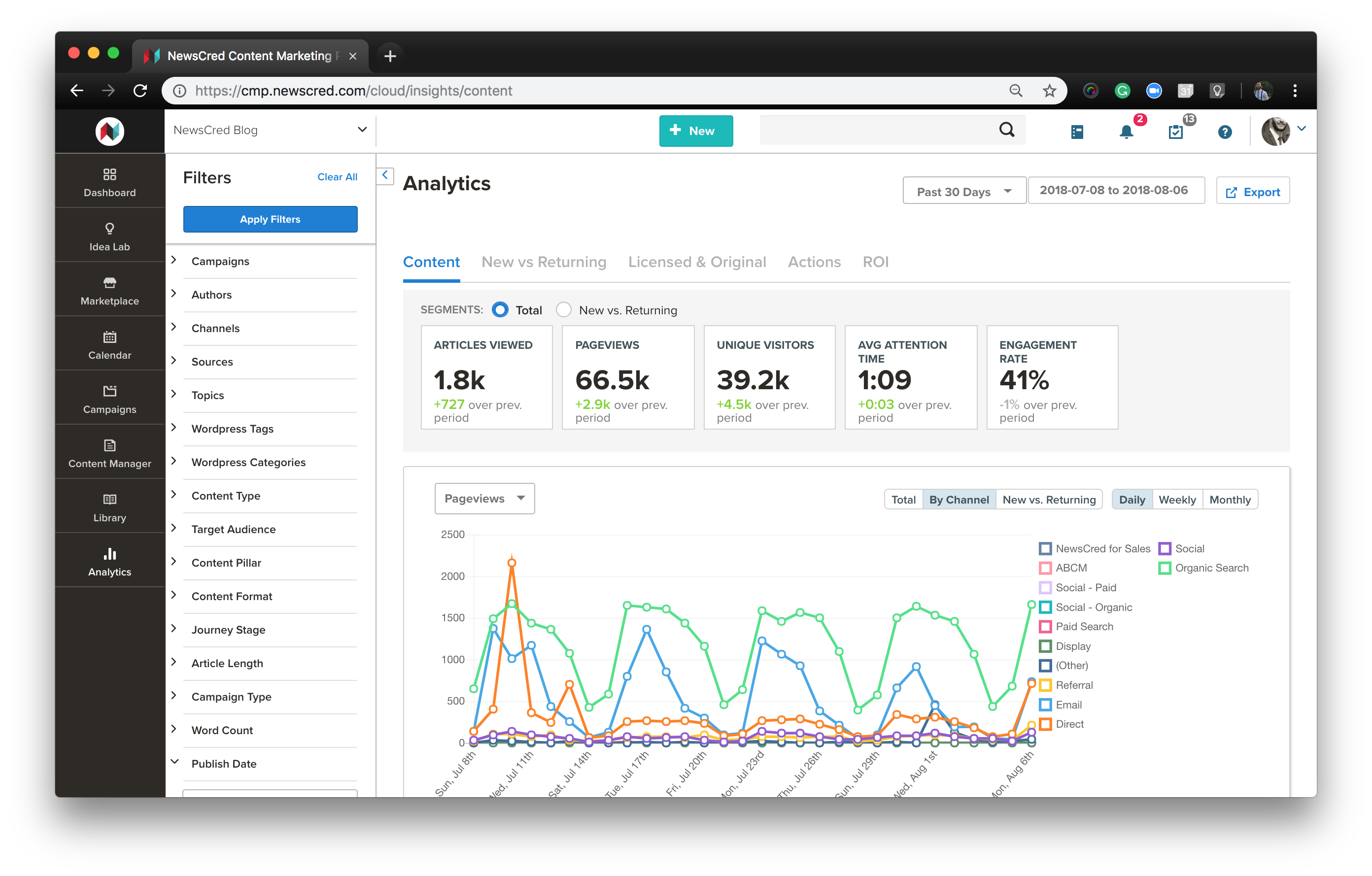This screenshot has width=1372, height=876.
Task: Collapse the Filters panel arrow
Action: pos(385,175)
